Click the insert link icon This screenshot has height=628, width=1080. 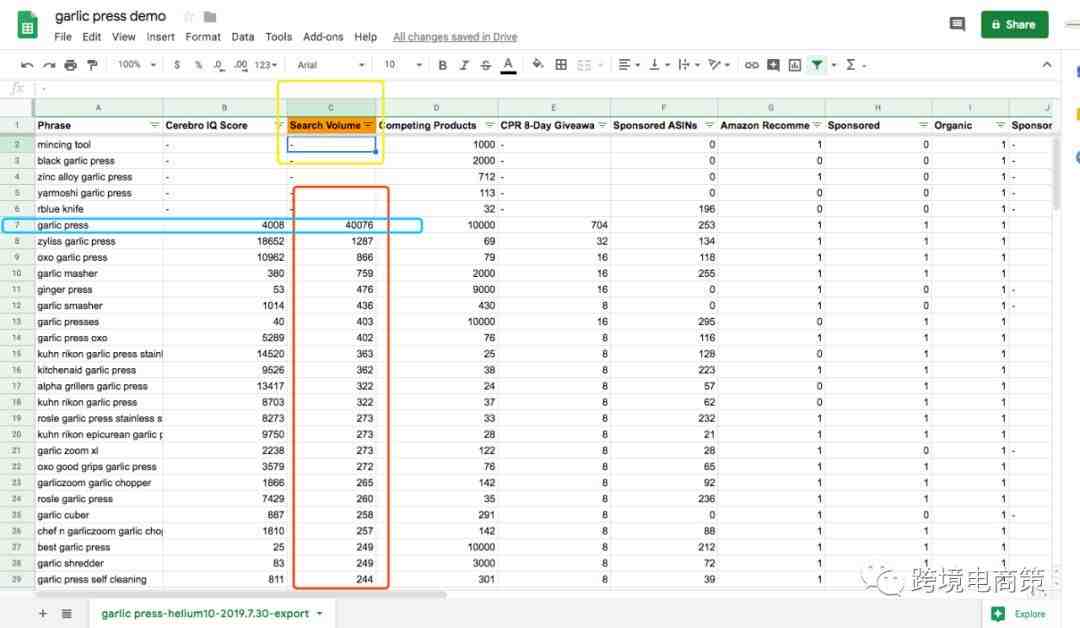(x=751, y=65)
